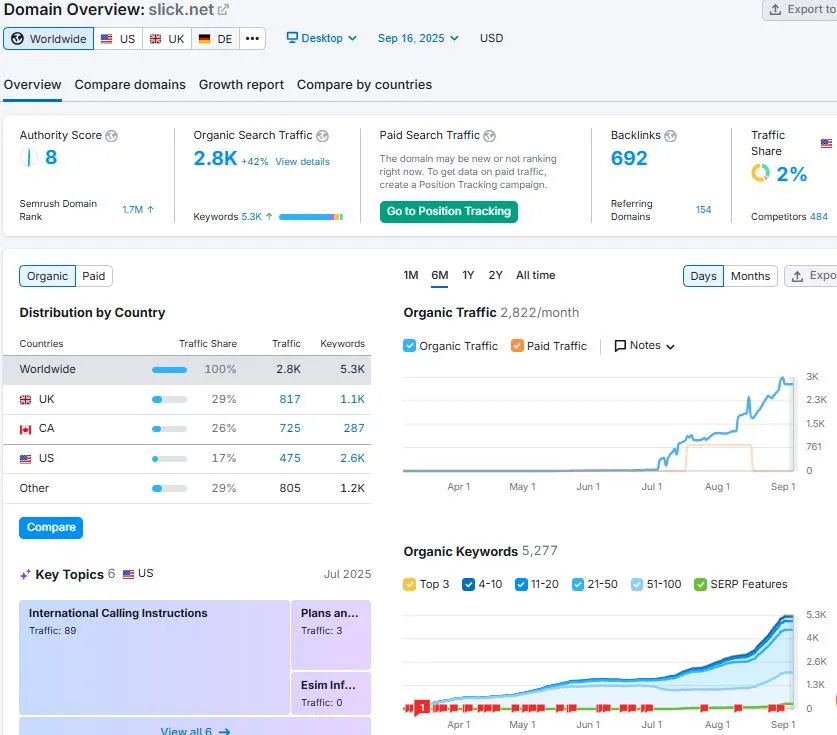Toggle the SERP Features checkbox
Viewport: 837px width, 735px height.
point(701,584)
